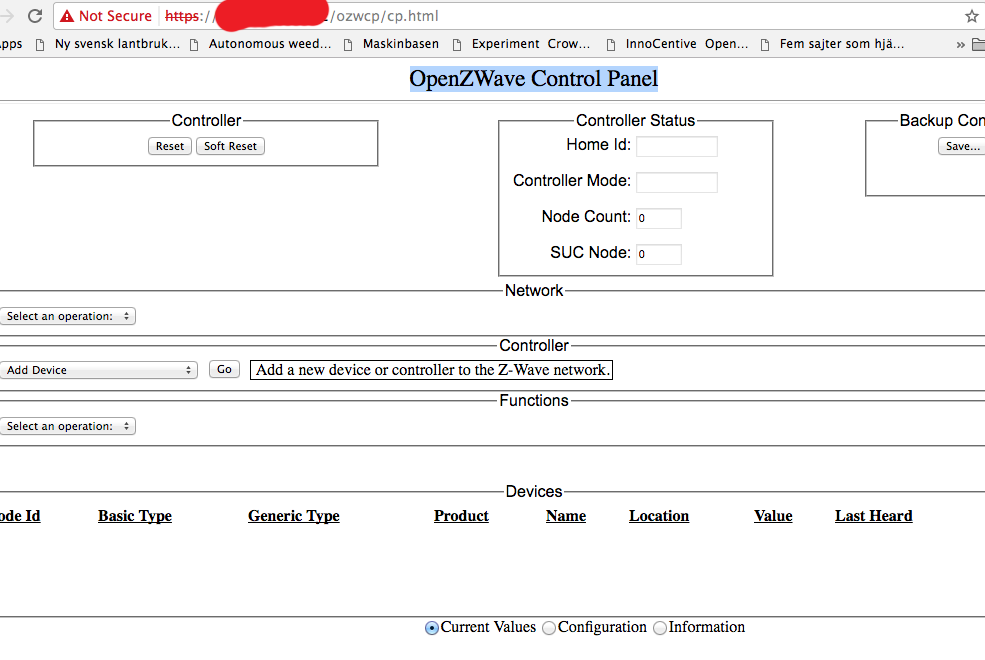
Task: Select the Configuration radio button
Action: (548, 628)
